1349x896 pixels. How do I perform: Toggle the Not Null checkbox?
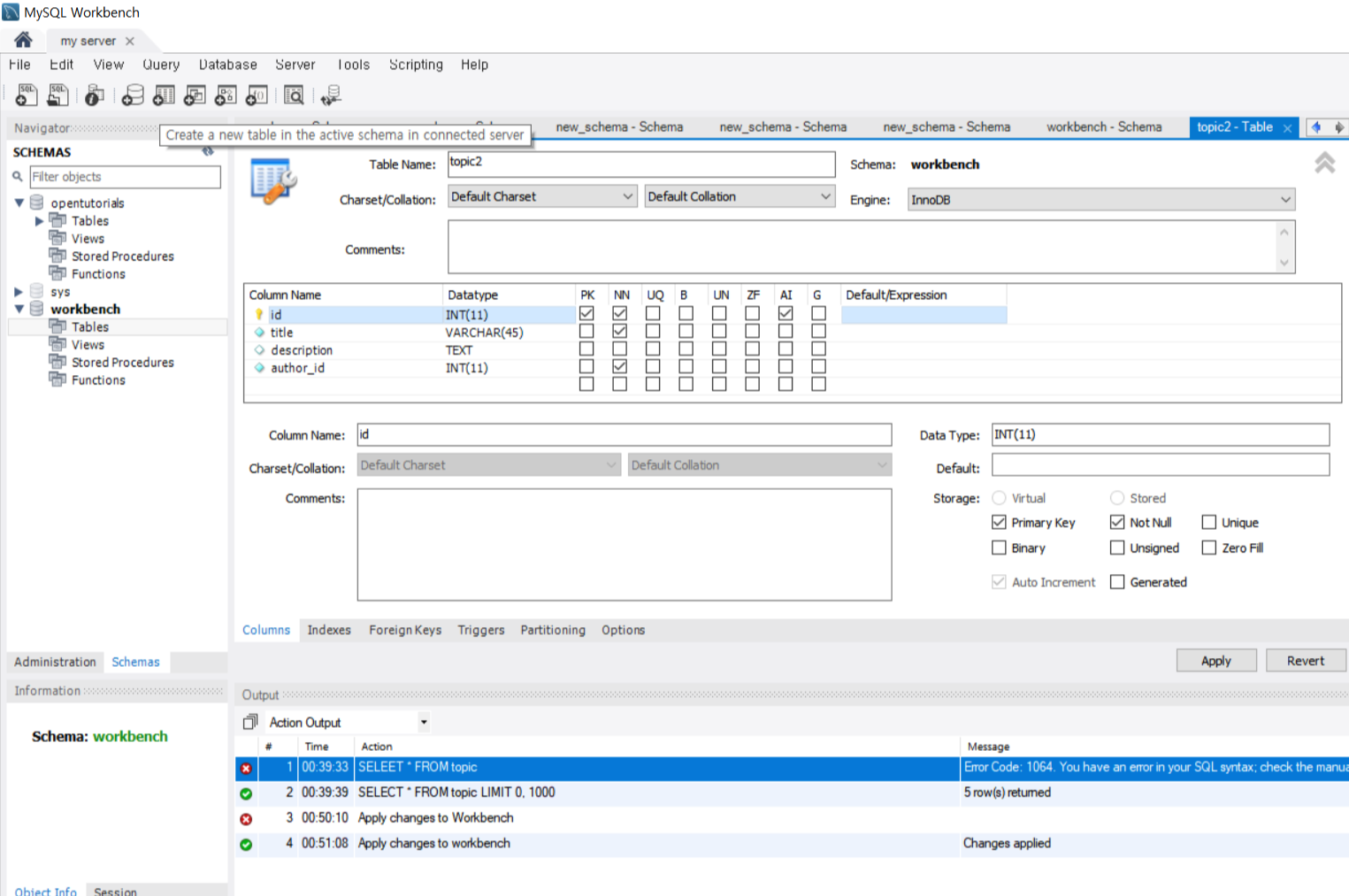(x=1117, y=522)
